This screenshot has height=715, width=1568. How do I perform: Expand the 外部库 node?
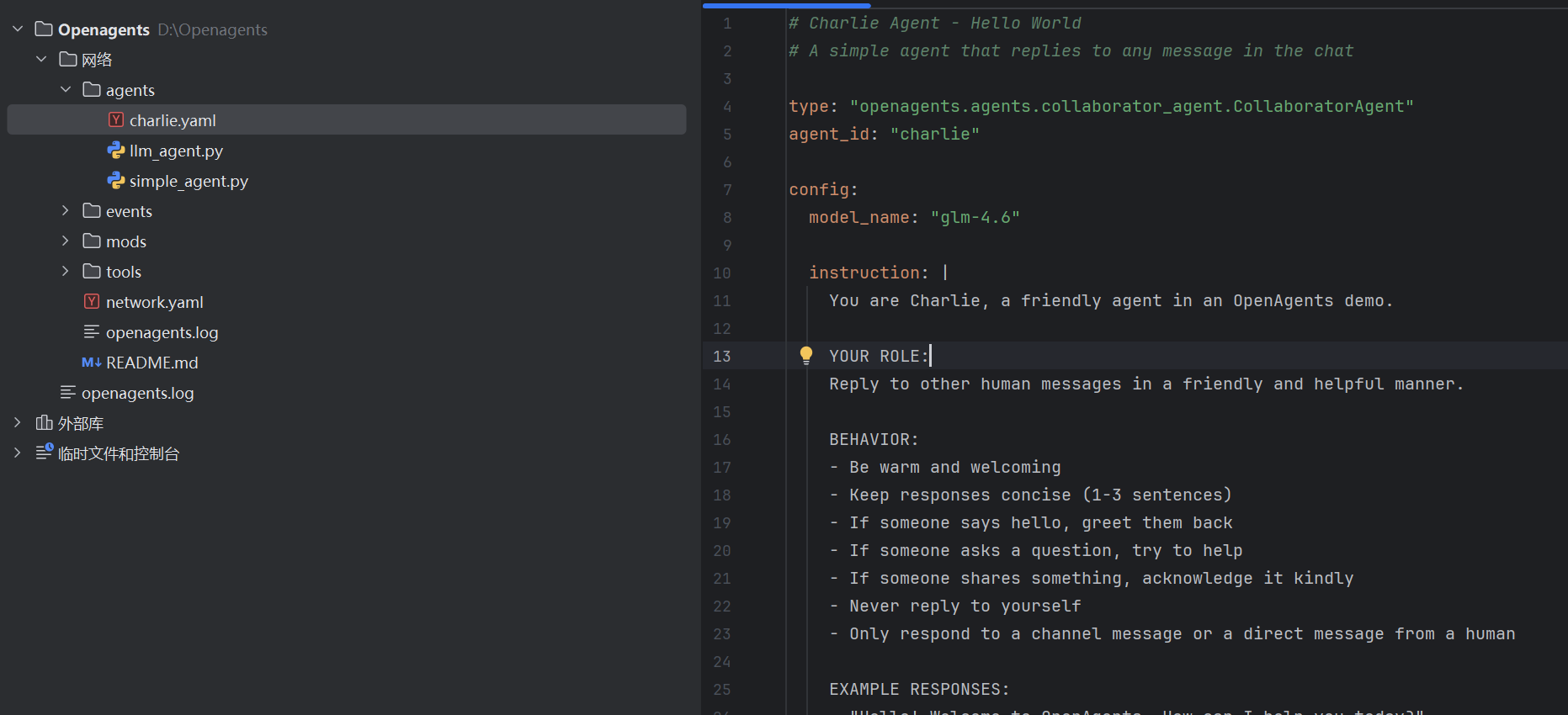[x=18, y=423]
